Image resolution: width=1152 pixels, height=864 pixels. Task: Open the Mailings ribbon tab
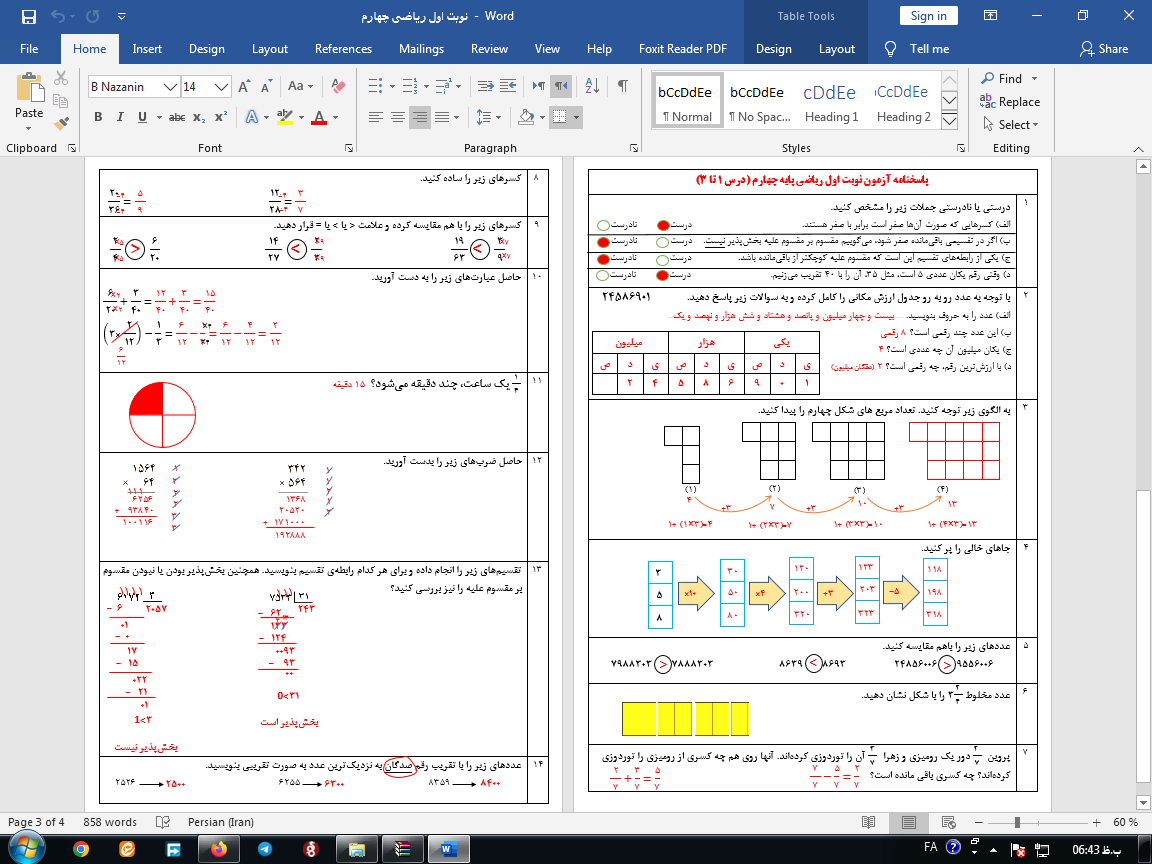click(421, 49)
